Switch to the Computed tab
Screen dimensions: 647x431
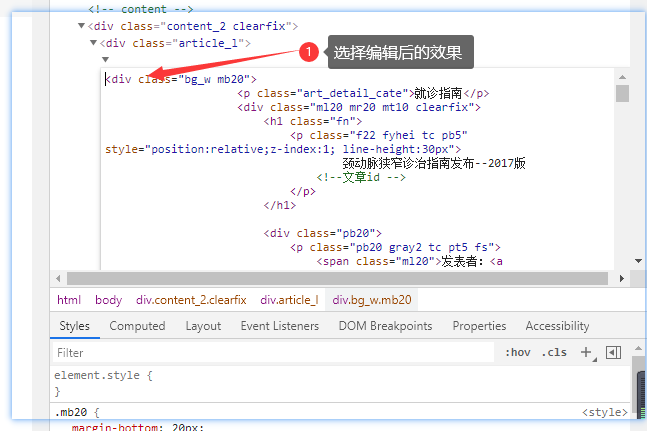coord(137,326)
